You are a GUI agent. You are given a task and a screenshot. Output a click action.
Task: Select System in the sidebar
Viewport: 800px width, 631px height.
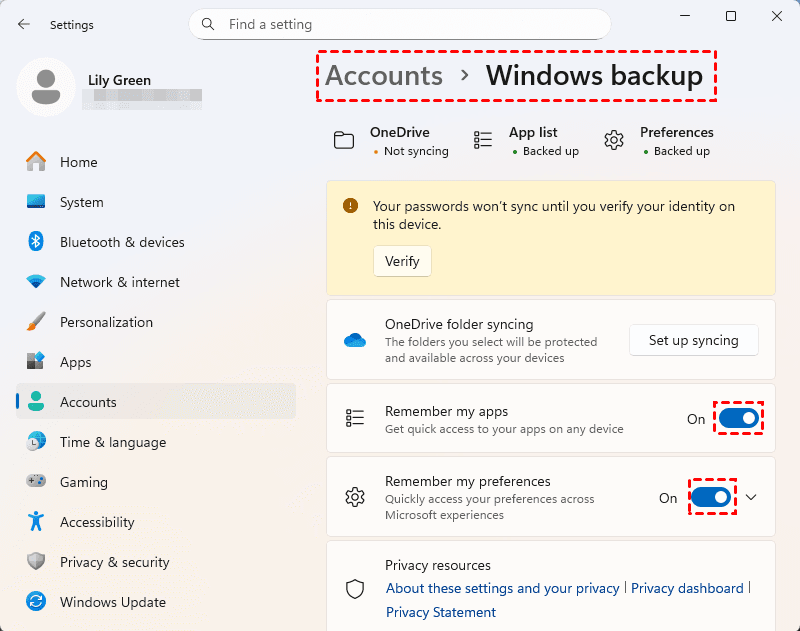point(81,202)
